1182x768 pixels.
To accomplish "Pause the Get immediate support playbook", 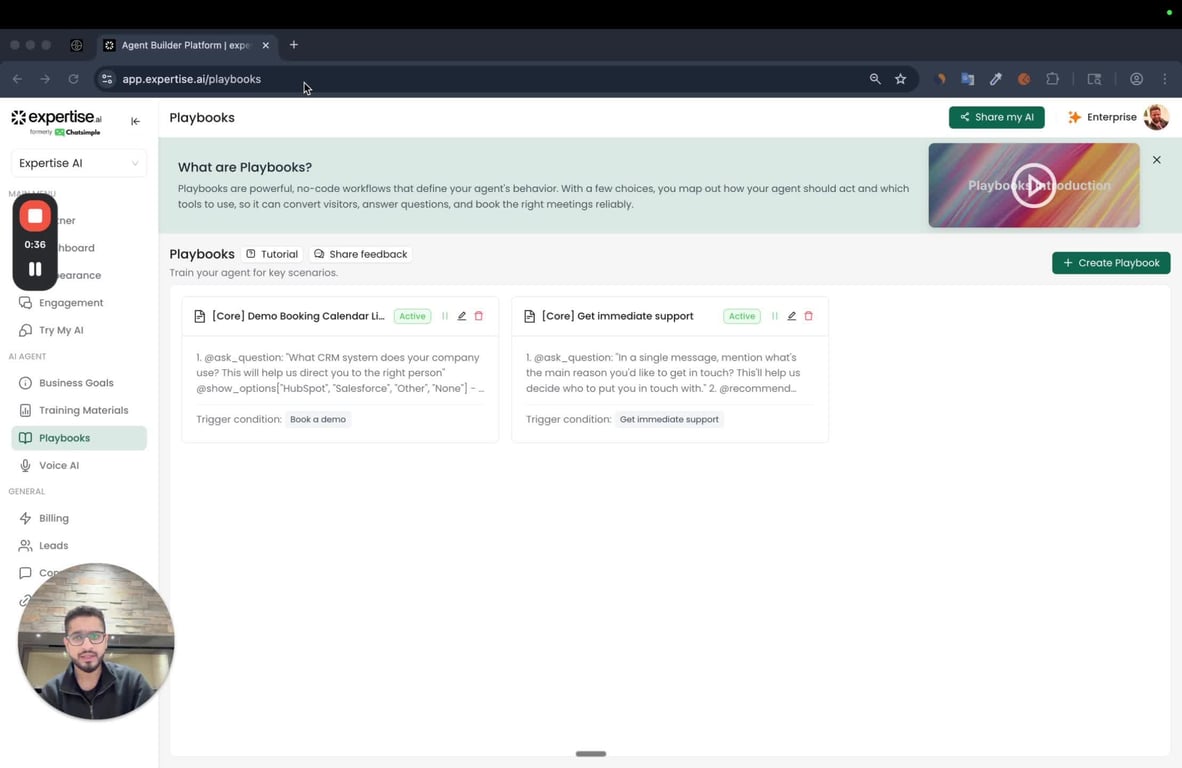I will 774,317.
